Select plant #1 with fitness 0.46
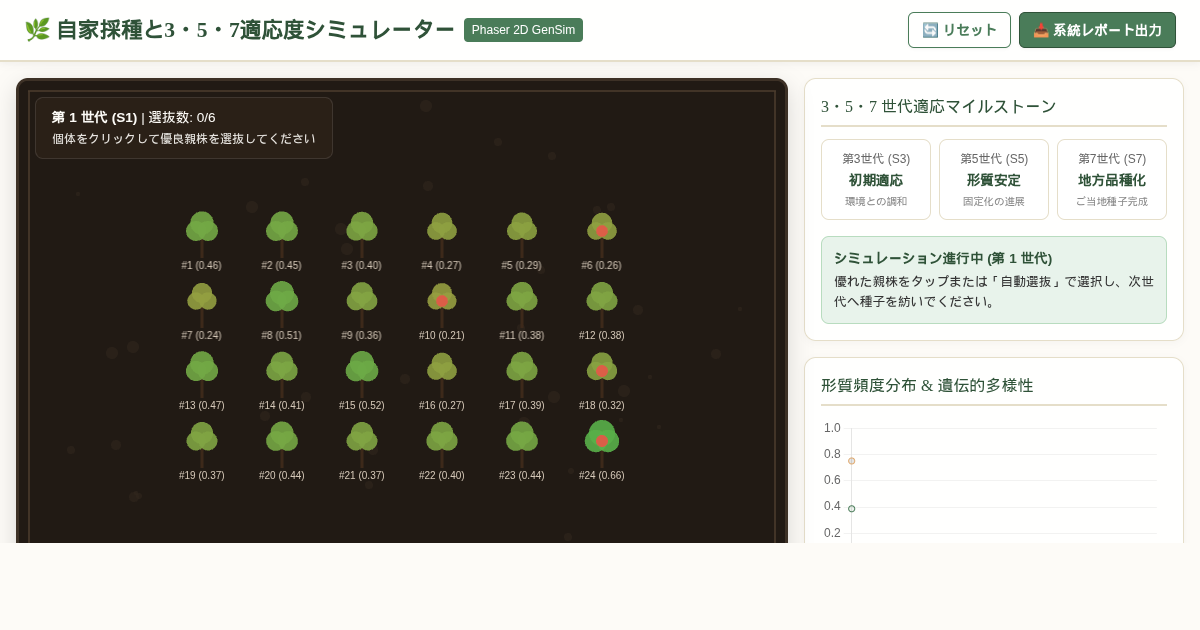Viewport: 1200px width, 630px height. tap(202, 236)
